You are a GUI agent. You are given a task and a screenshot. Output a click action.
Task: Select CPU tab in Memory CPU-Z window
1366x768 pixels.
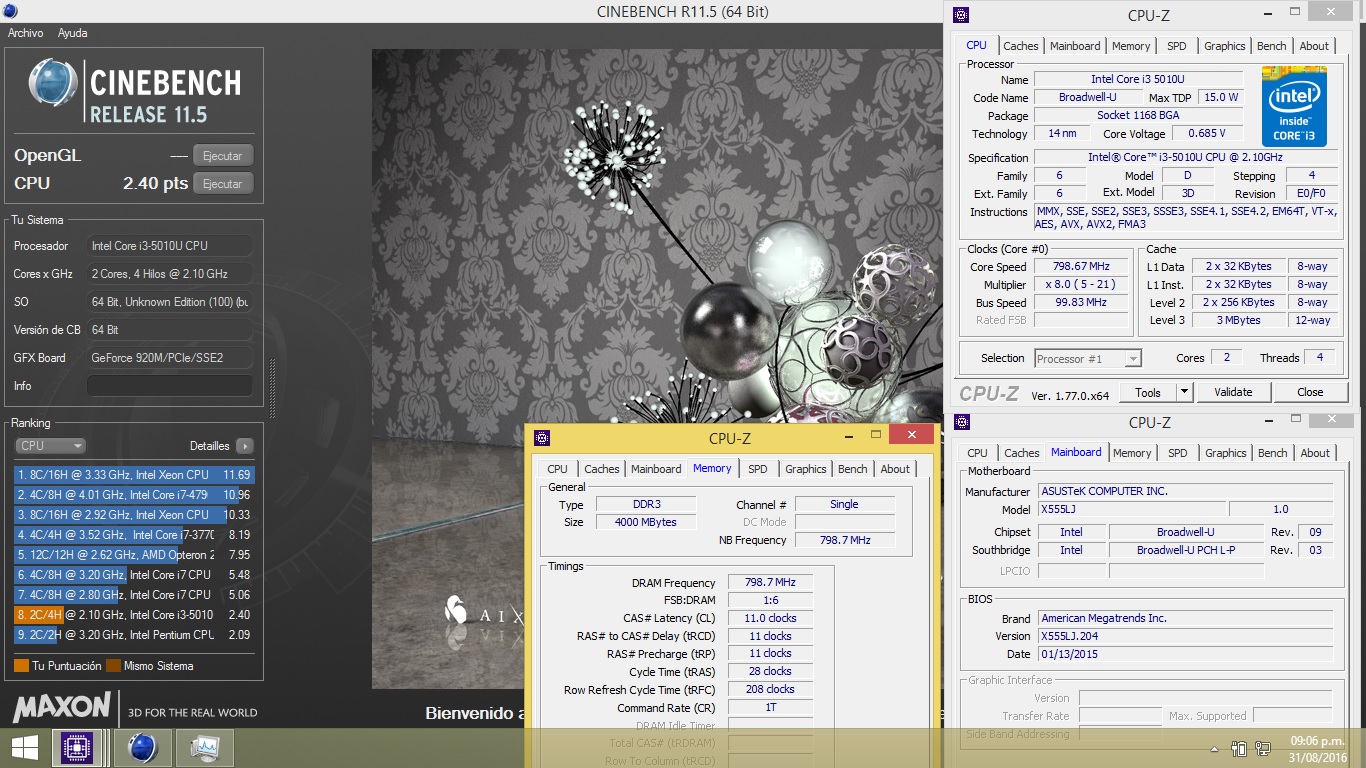coord(558,469)
